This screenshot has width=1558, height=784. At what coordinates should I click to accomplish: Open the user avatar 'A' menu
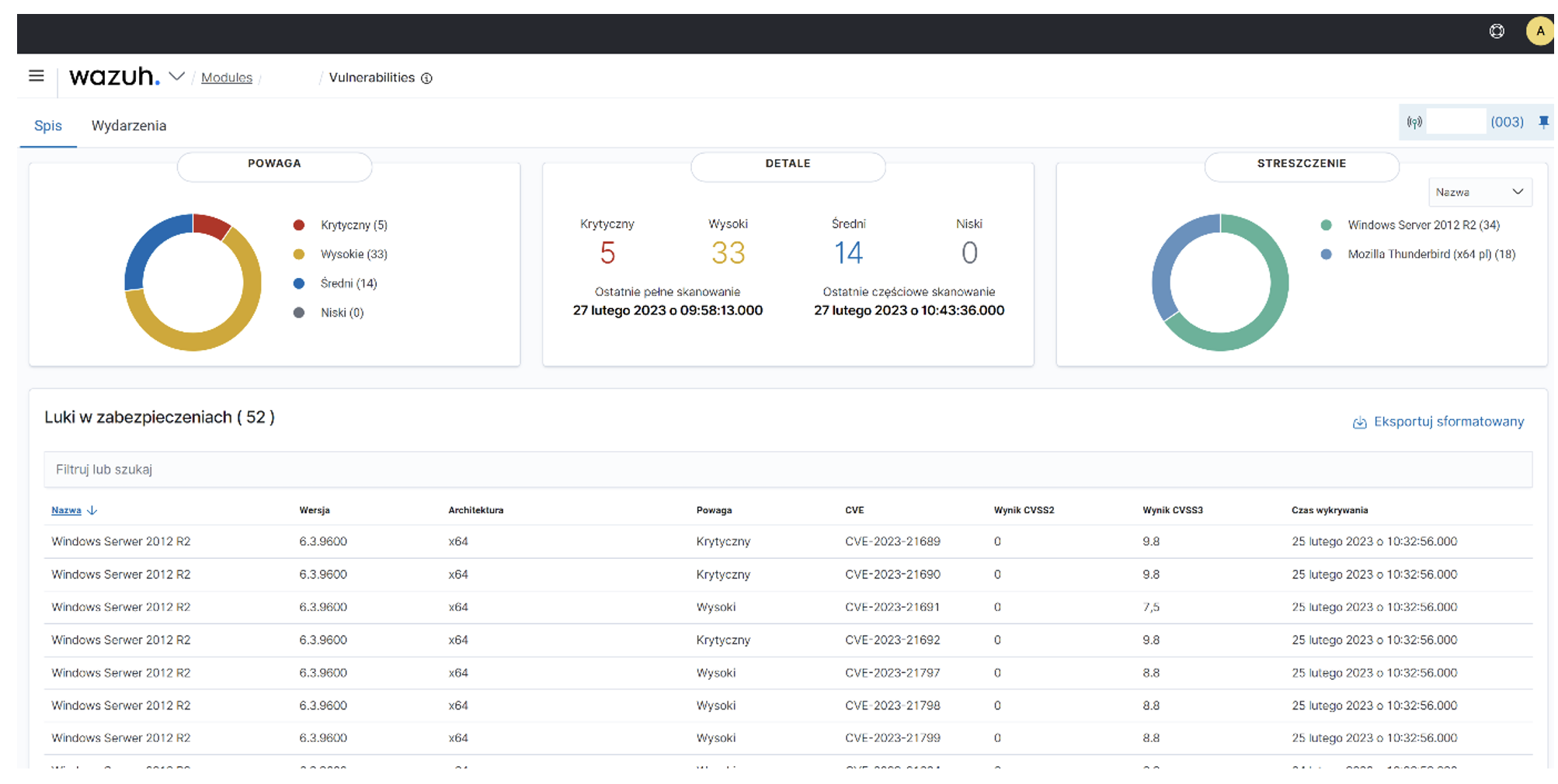click(x=1539, y=32)
